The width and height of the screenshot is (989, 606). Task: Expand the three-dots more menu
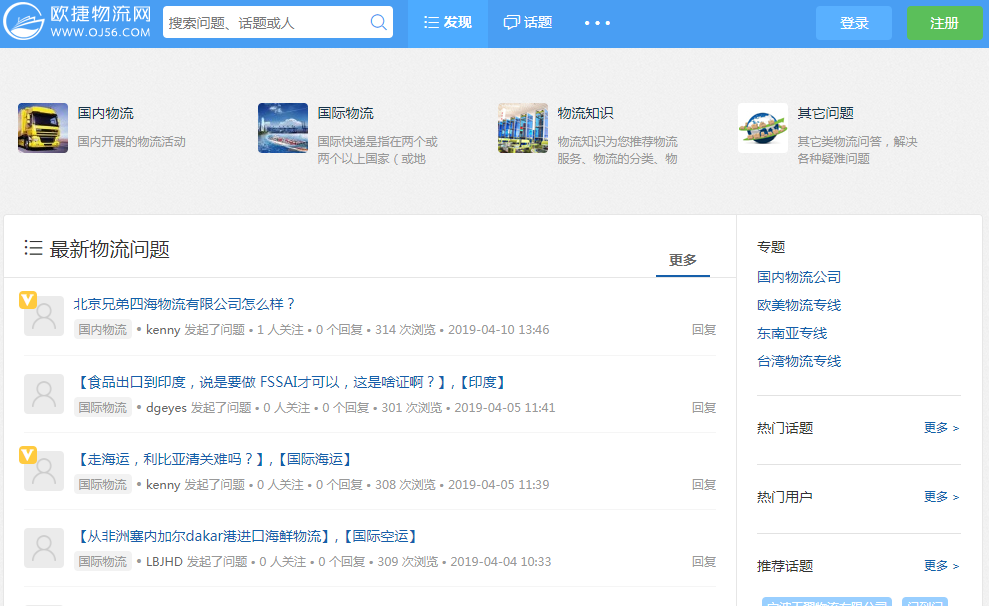[597, 23]
